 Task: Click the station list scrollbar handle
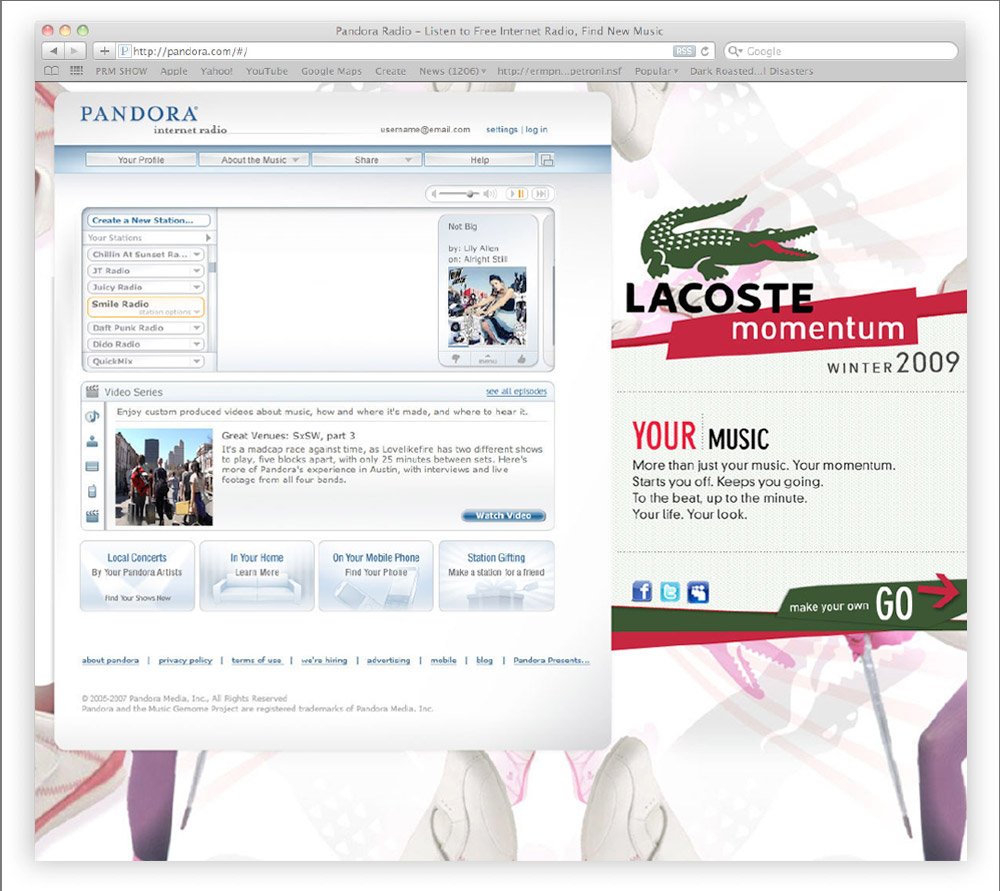212,268
